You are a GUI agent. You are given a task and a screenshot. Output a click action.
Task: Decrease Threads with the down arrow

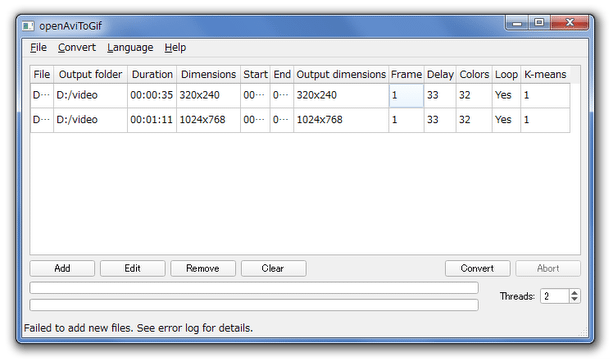coord(574,299)
